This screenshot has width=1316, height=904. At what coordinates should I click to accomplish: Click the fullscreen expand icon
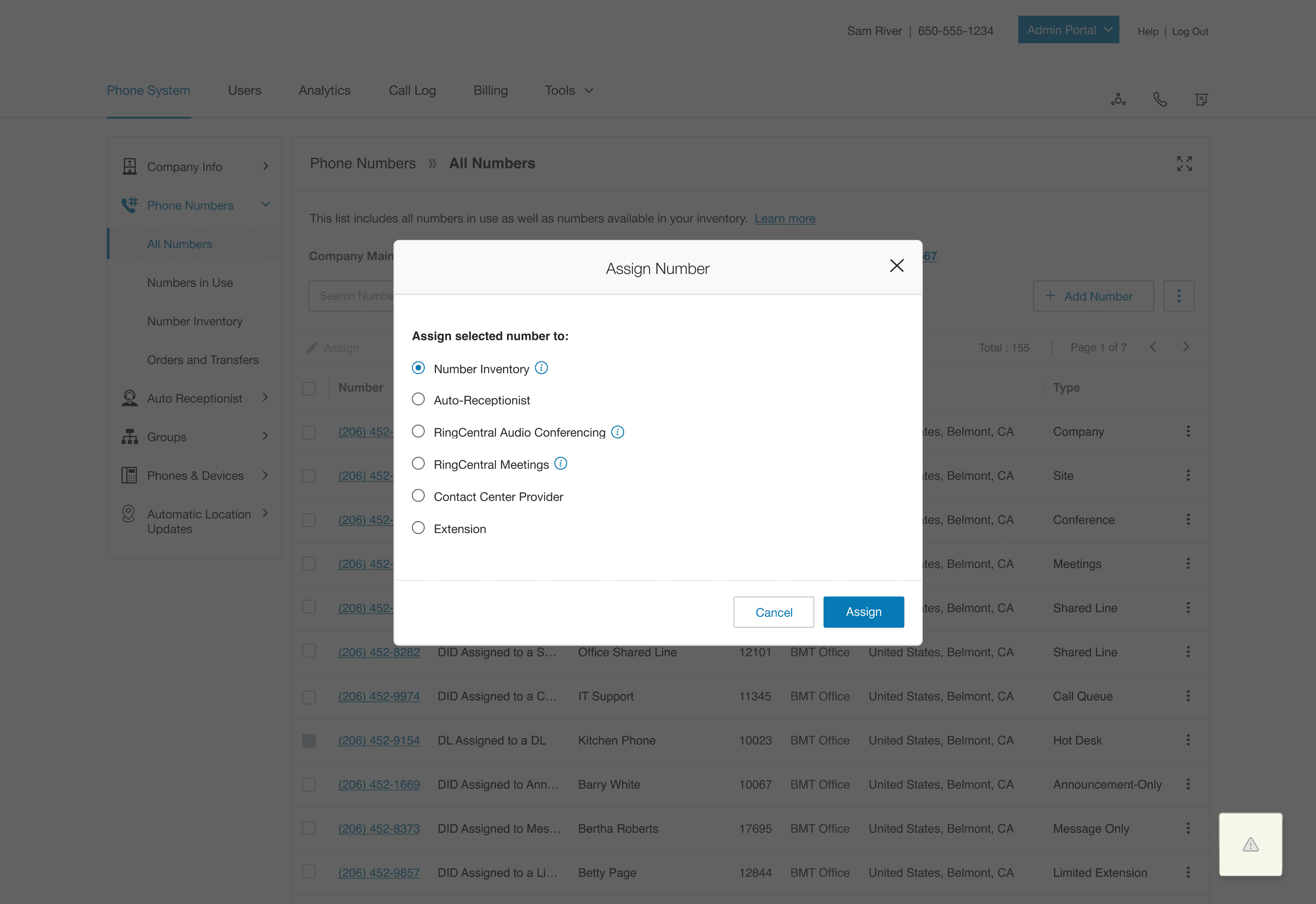tap(1184, 164)
